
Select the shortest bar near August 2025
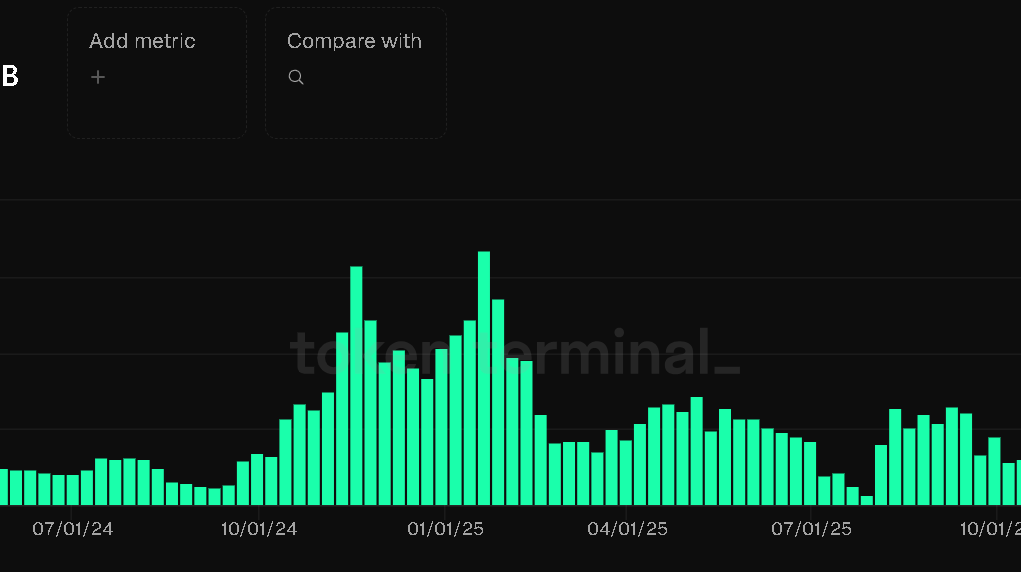(x=867, y=500)
